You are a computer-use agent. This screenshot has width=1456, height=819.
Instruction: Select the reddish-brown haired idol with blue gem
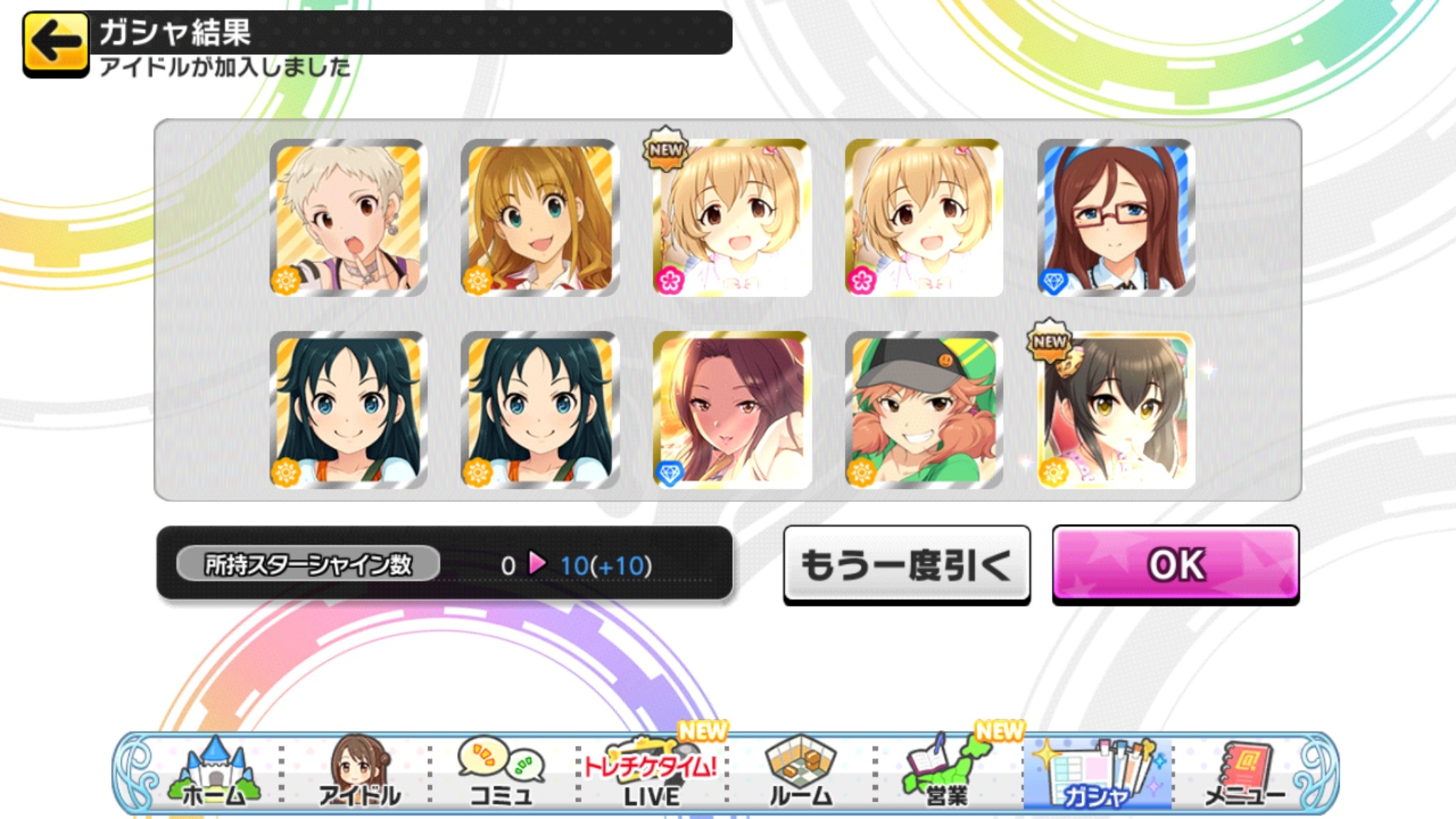pyautogui.click(x=732, y=409)
